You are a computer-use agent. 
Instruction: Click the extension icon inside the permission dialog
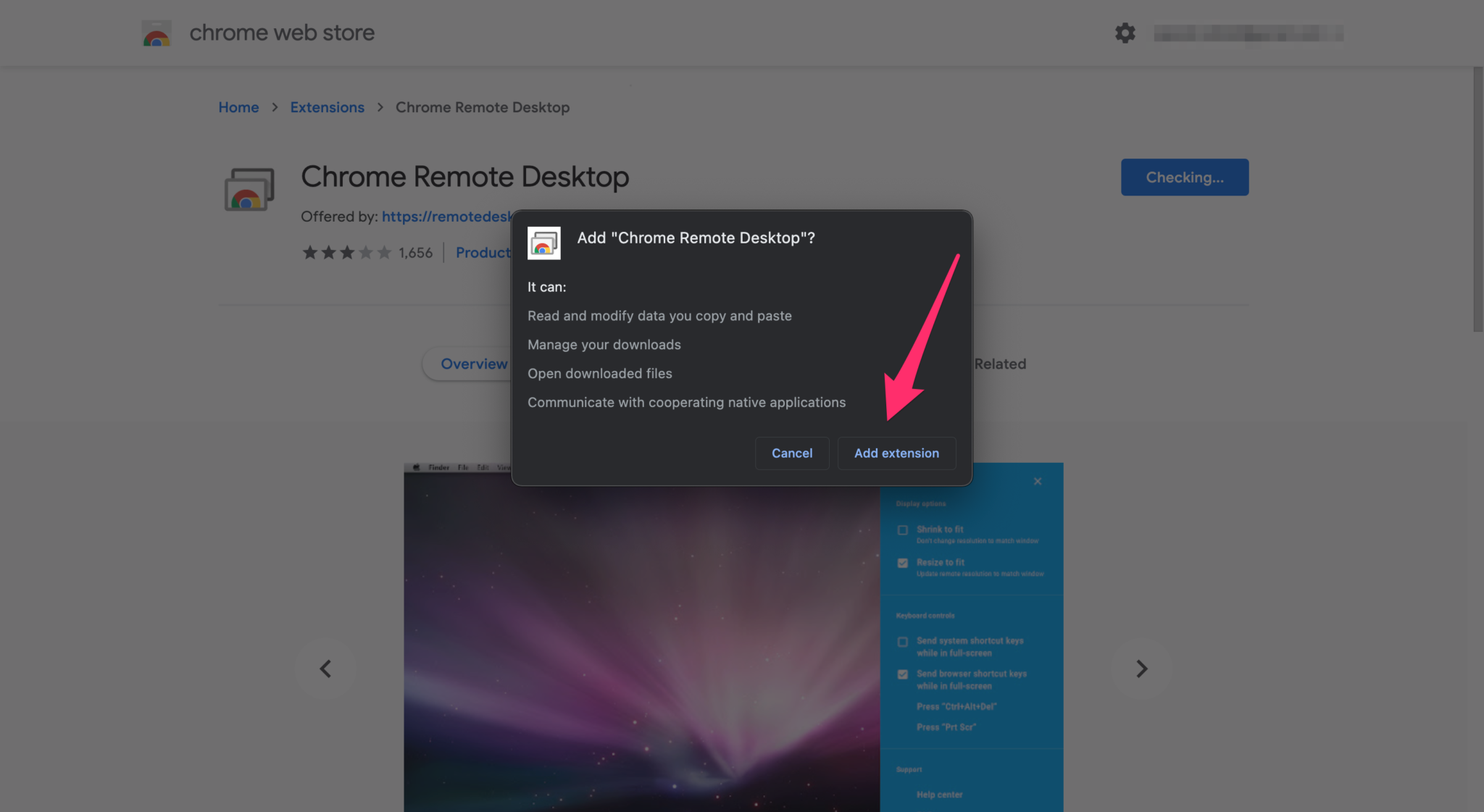click(x=544, y=243)
